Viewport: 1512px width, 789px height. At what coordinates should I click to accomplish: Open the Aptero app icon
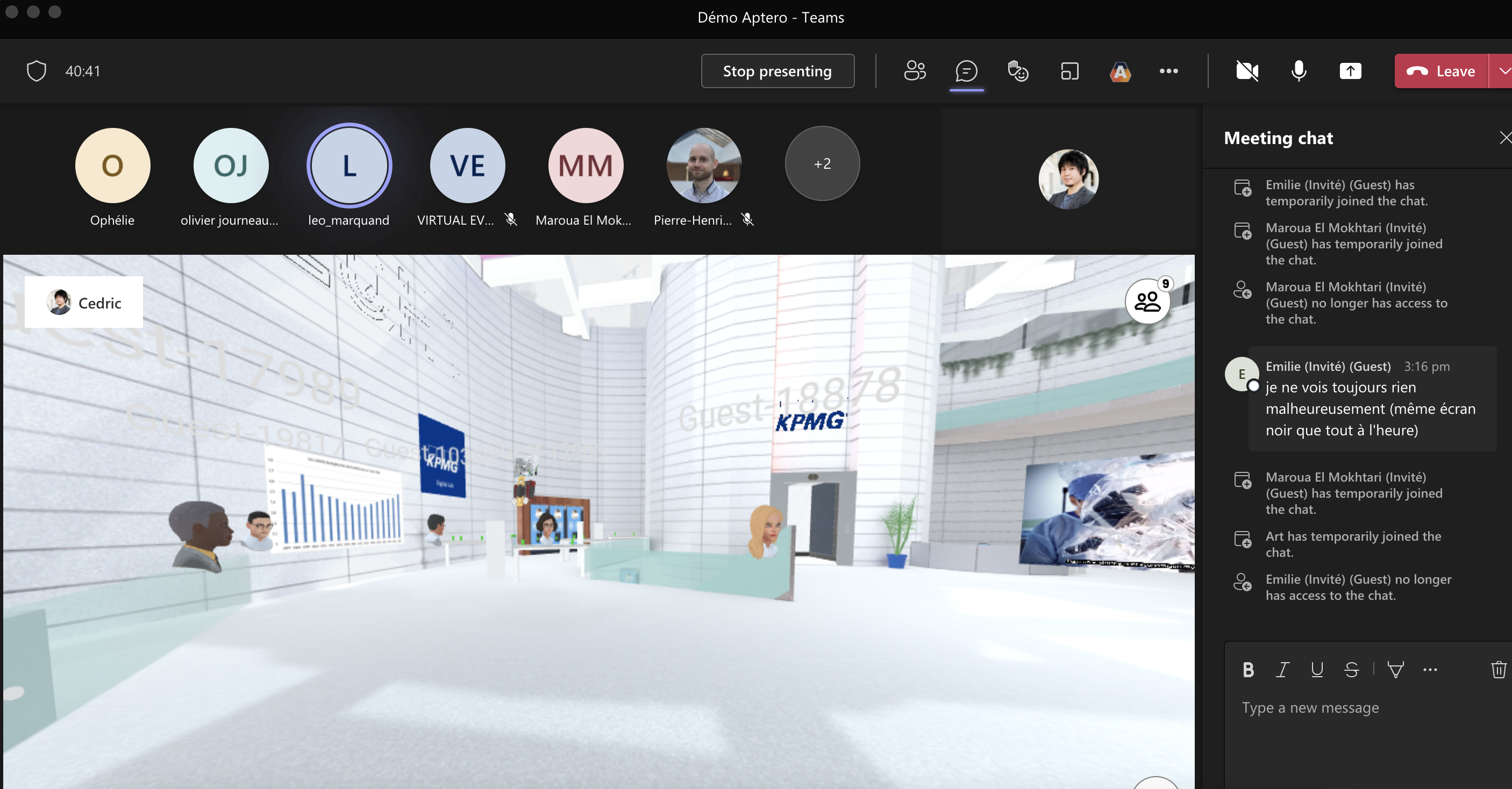(x=1120, y=71)
